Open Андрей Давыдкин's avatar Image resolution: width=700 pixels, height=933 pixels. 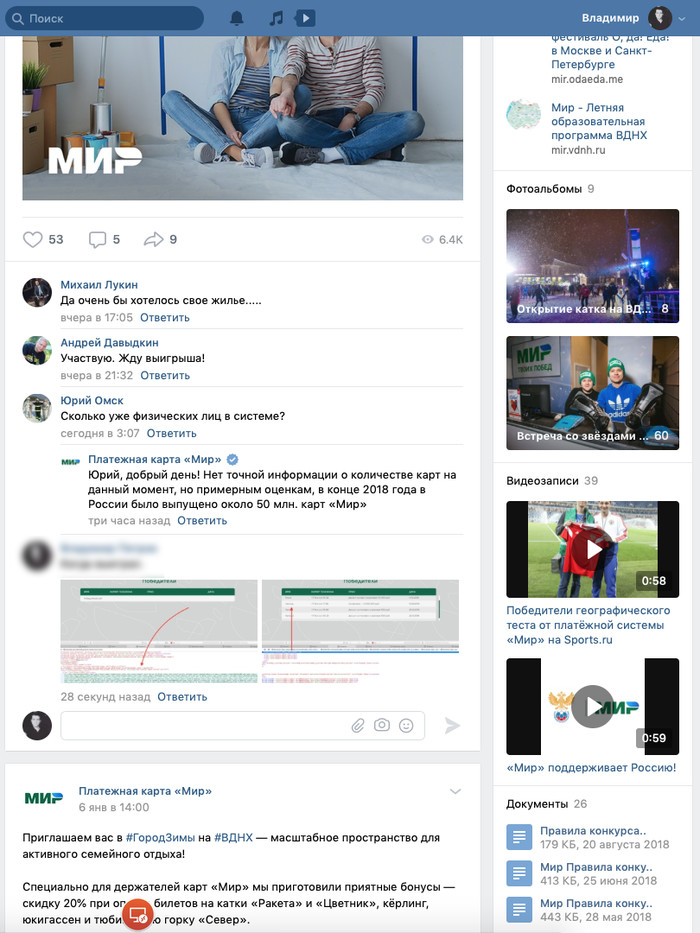(37, 350)
